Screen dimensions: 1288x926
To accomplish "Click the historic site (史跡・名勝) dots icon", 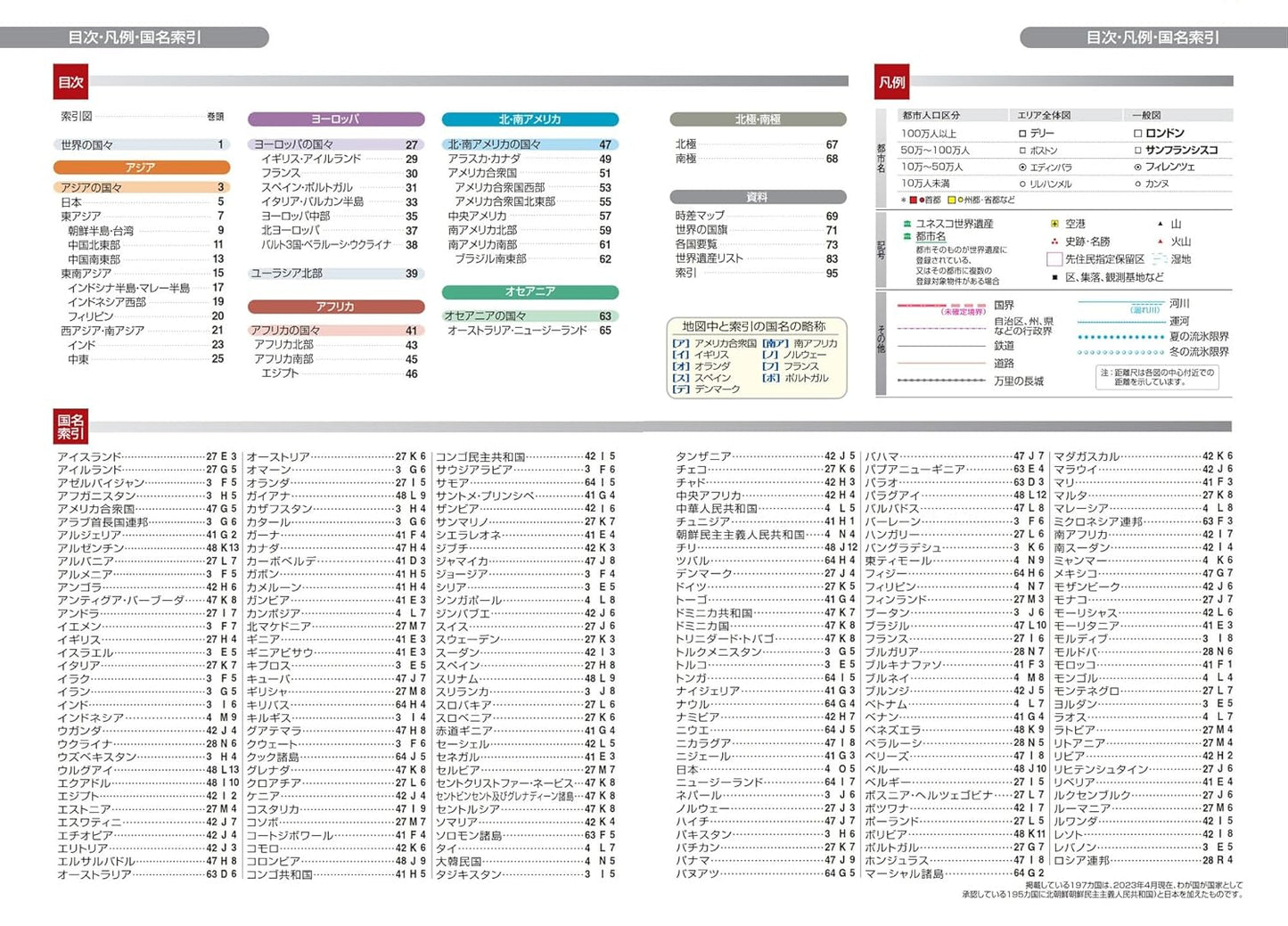I will (1054, 242).
